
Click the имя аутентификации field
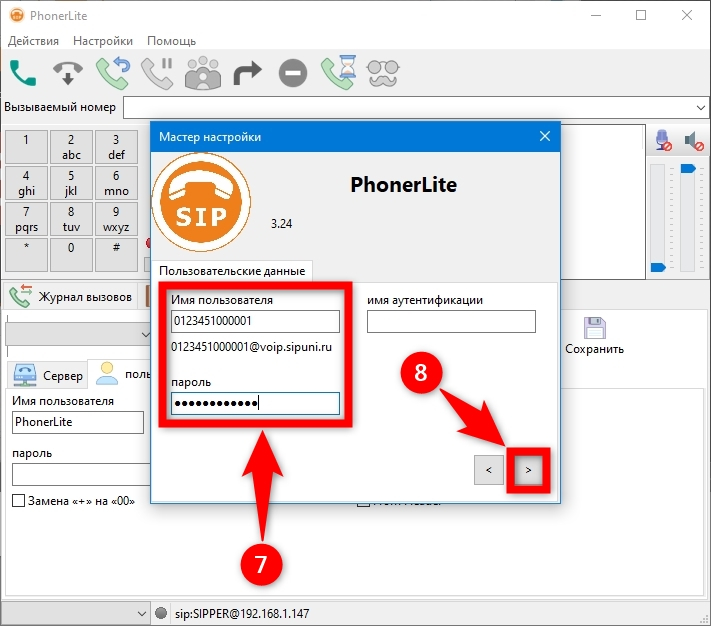451,321
